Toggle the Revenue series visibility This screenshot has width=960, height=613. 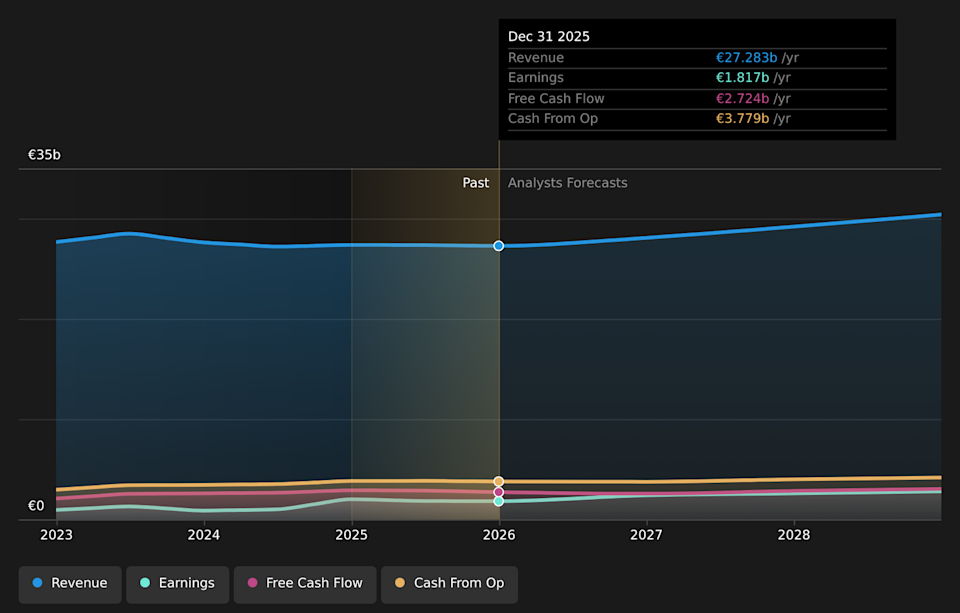click(69, 583)
